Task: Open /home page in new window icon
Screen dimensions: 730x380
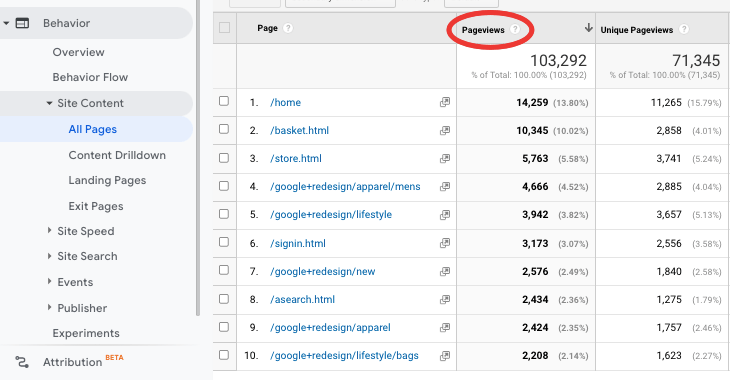Action: [445, 102]
